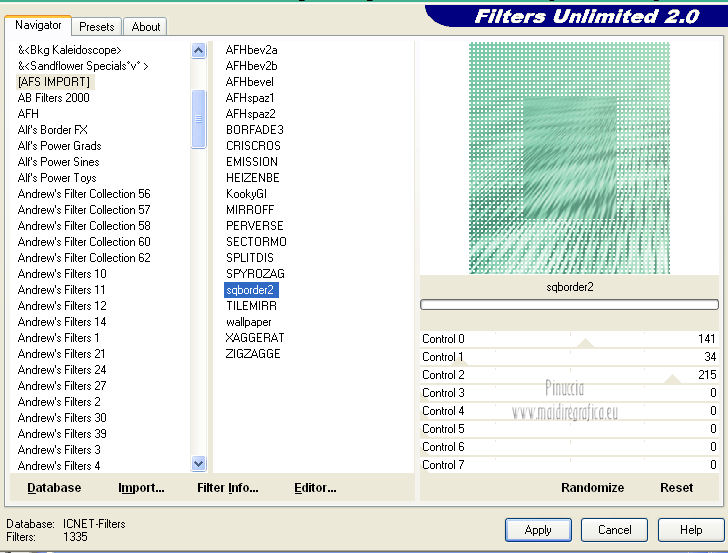Choose the AFHbev2b filter
Image resolution: width=728 pixels, height=553 pixels.
(252, 66)
